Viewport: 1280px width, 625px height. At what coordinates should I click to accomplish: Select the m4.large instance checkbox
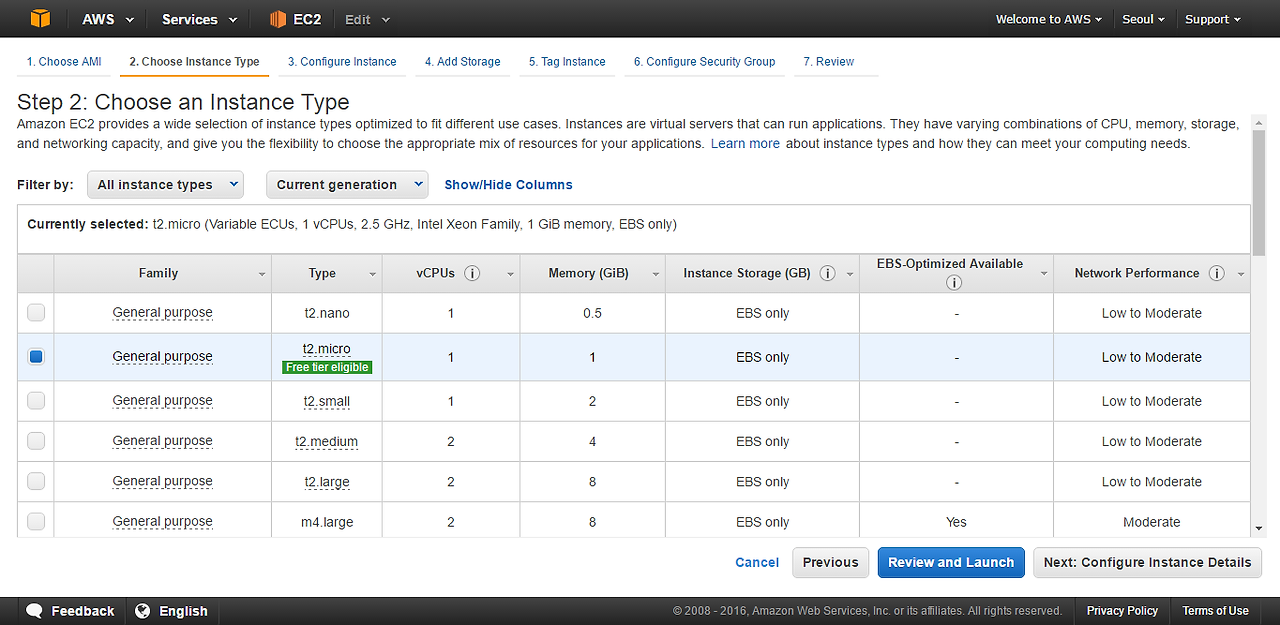pyautogui.click(x=36, y=522)
